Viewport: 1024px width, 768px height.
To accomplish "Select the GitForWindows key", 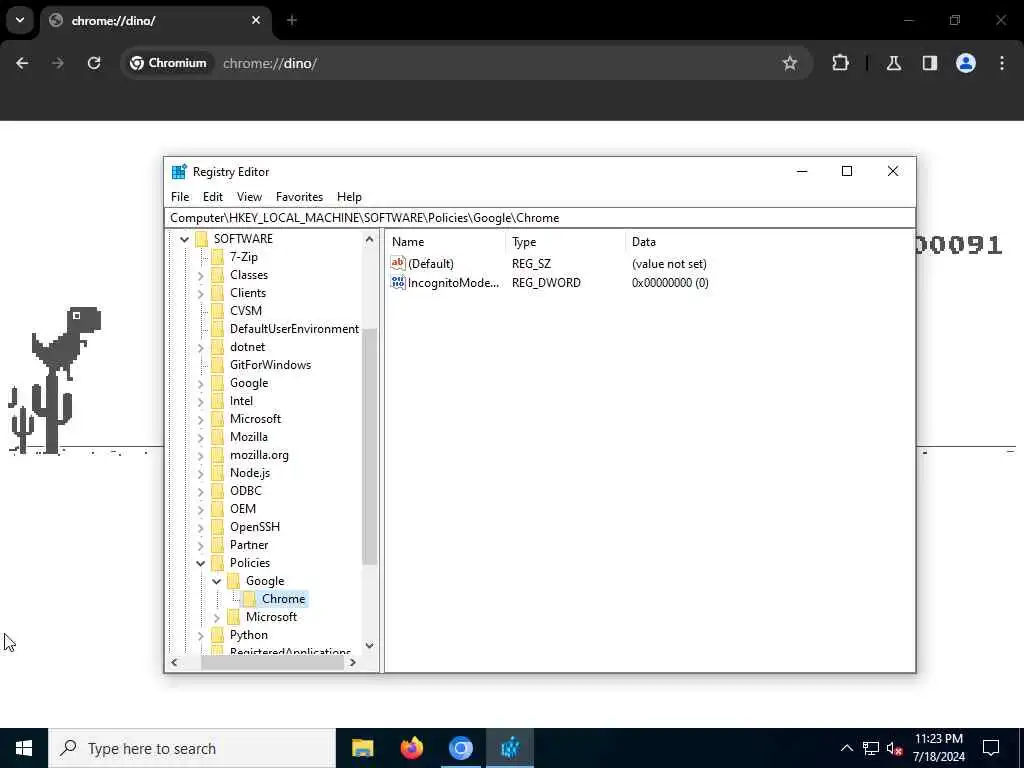I will coord(270,364).
